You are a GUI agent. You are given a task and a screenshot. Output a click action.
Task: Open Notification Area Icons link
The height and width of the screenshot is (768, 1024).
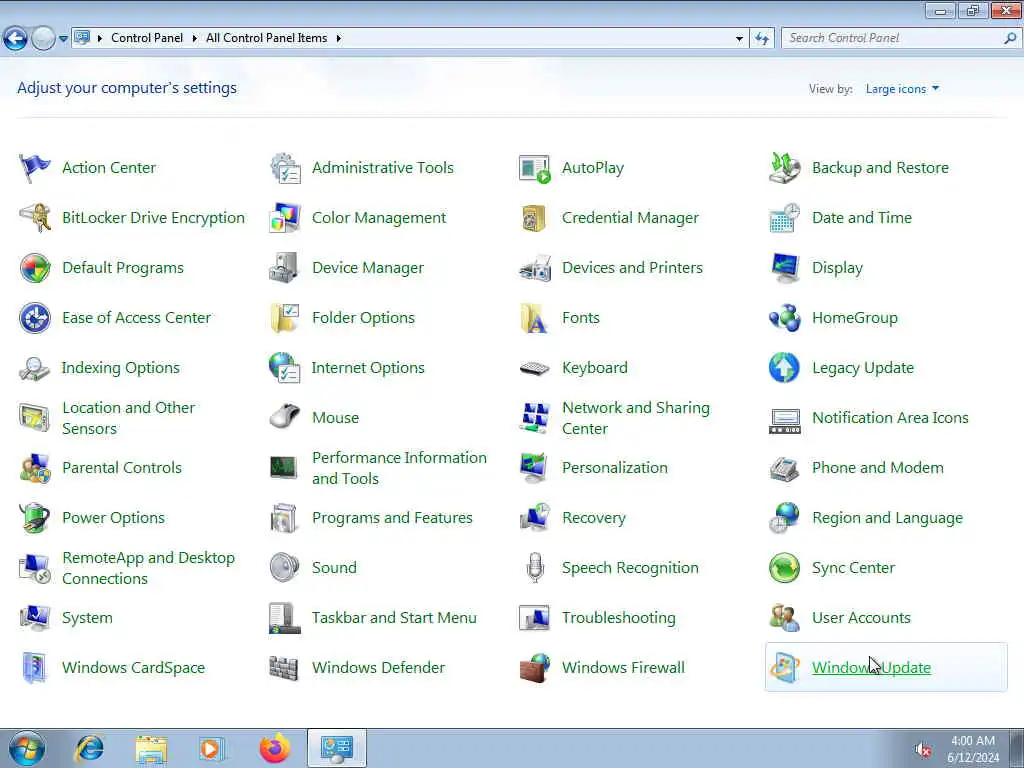(x=890, y=418)
